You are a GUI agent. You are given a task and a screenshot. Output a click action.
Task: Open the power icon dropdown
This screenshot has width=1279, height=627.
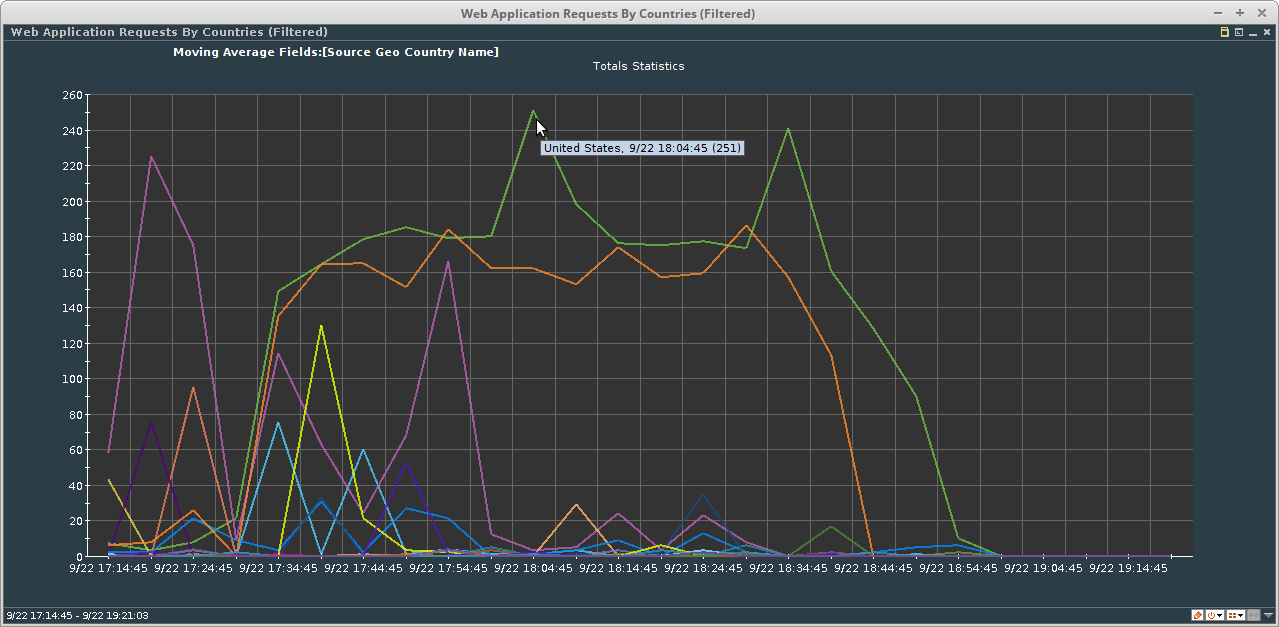click(x=1215, y=615)
